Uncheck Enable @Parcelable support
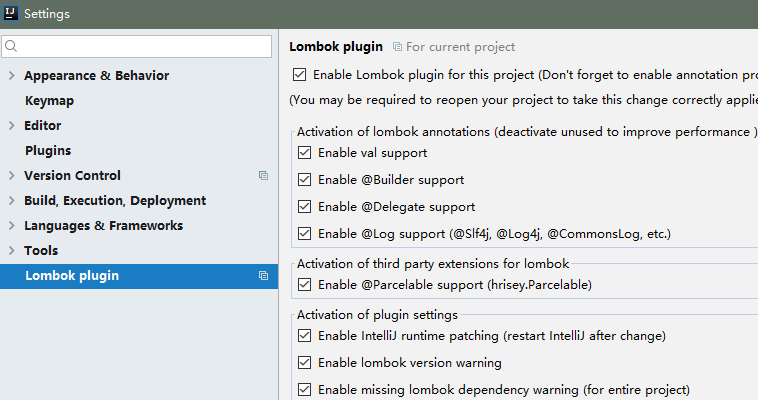Screen dimensions: 758x400 pos(305,285)
